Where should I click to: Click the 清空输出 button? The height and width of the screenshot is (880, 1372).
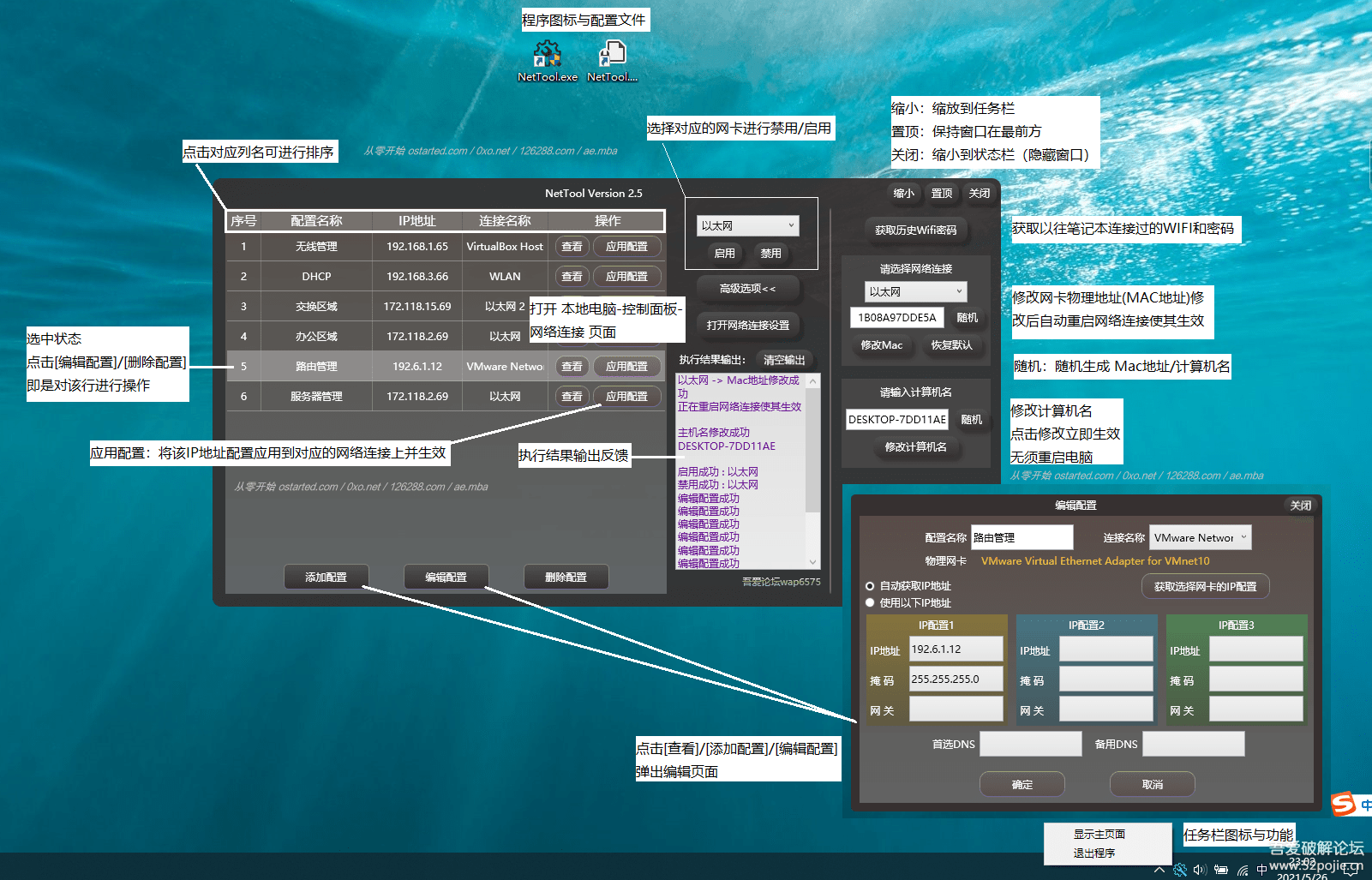784,360
